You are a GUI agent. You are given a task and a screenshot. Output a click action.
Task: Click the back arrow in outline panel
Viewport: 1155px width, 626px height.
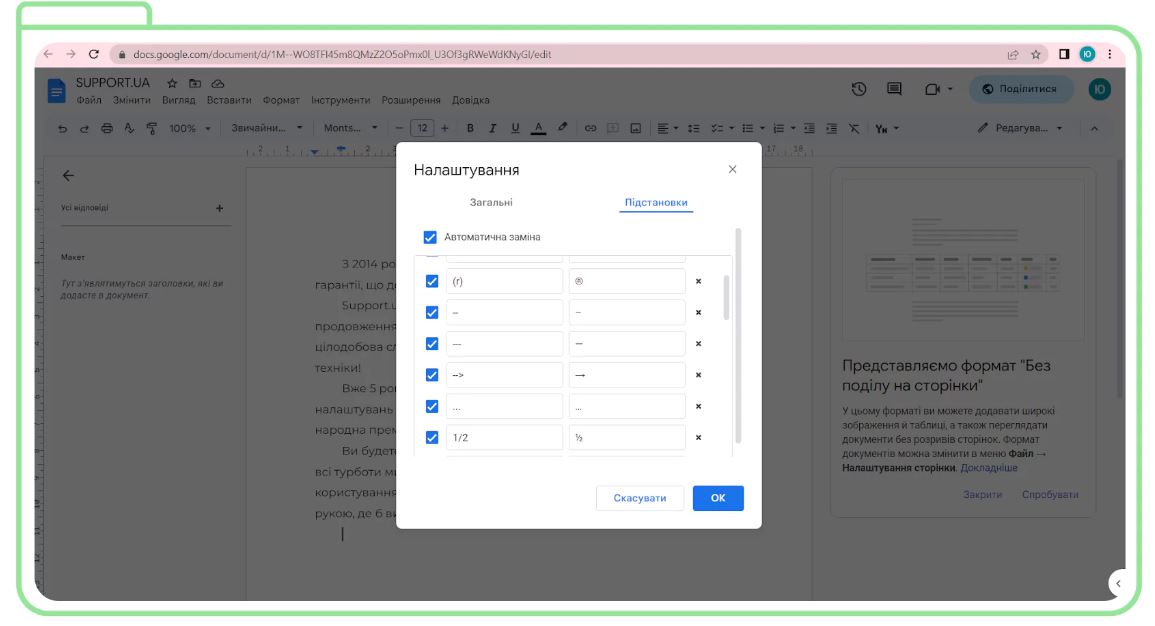point(69,175)
